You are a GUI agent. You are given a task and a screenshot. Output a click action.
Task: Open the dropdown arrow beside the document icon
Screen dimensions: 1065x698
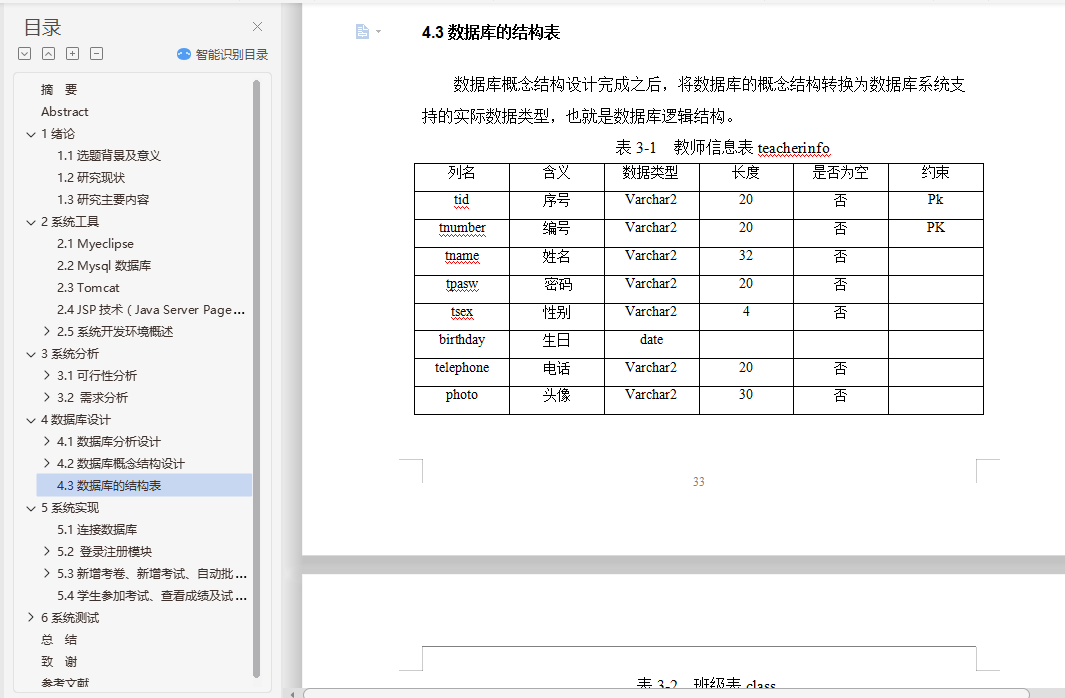tap(378, 31)
